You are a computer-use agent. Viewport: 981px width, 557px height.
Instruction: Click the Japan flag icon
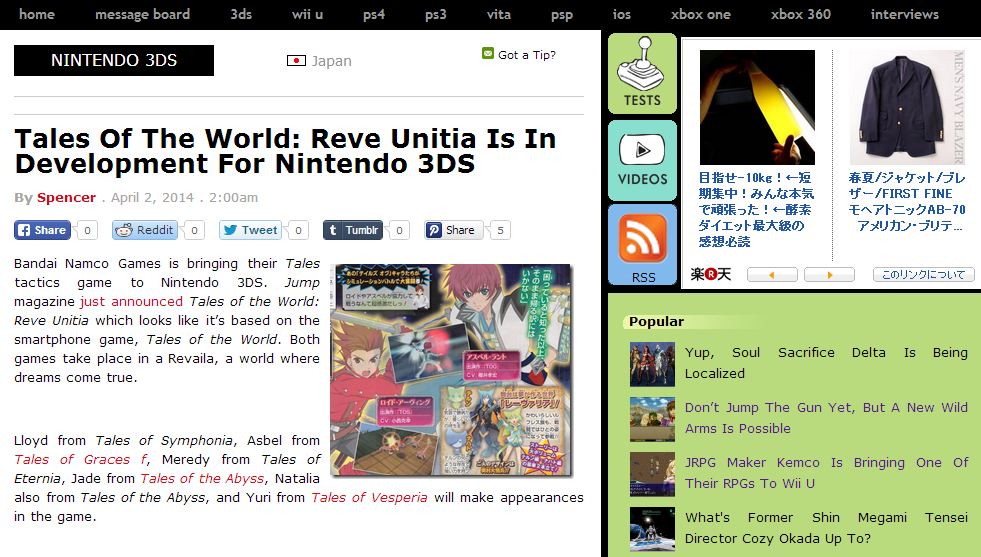296,61
